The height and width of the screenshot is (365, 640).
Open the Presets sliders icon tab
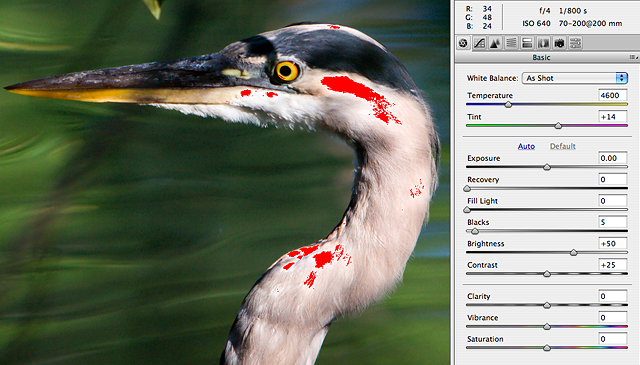coord(575,43)
